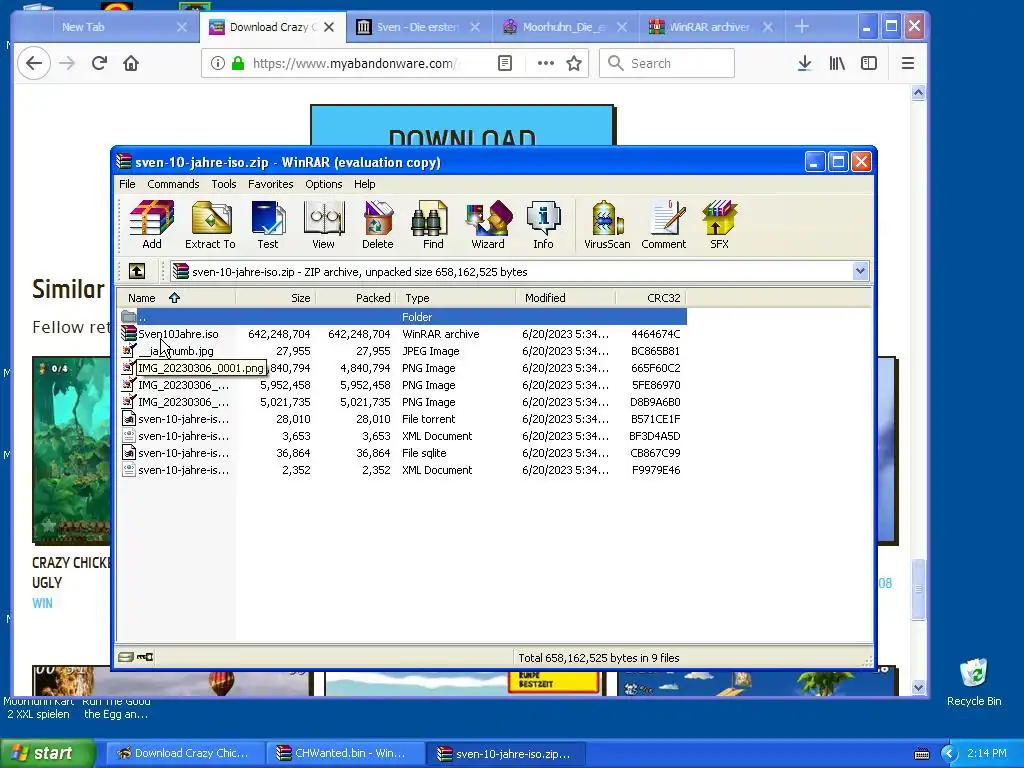Open the Commands menu
The height and width of the screenshot is (768, 1024).
[173, 184]
